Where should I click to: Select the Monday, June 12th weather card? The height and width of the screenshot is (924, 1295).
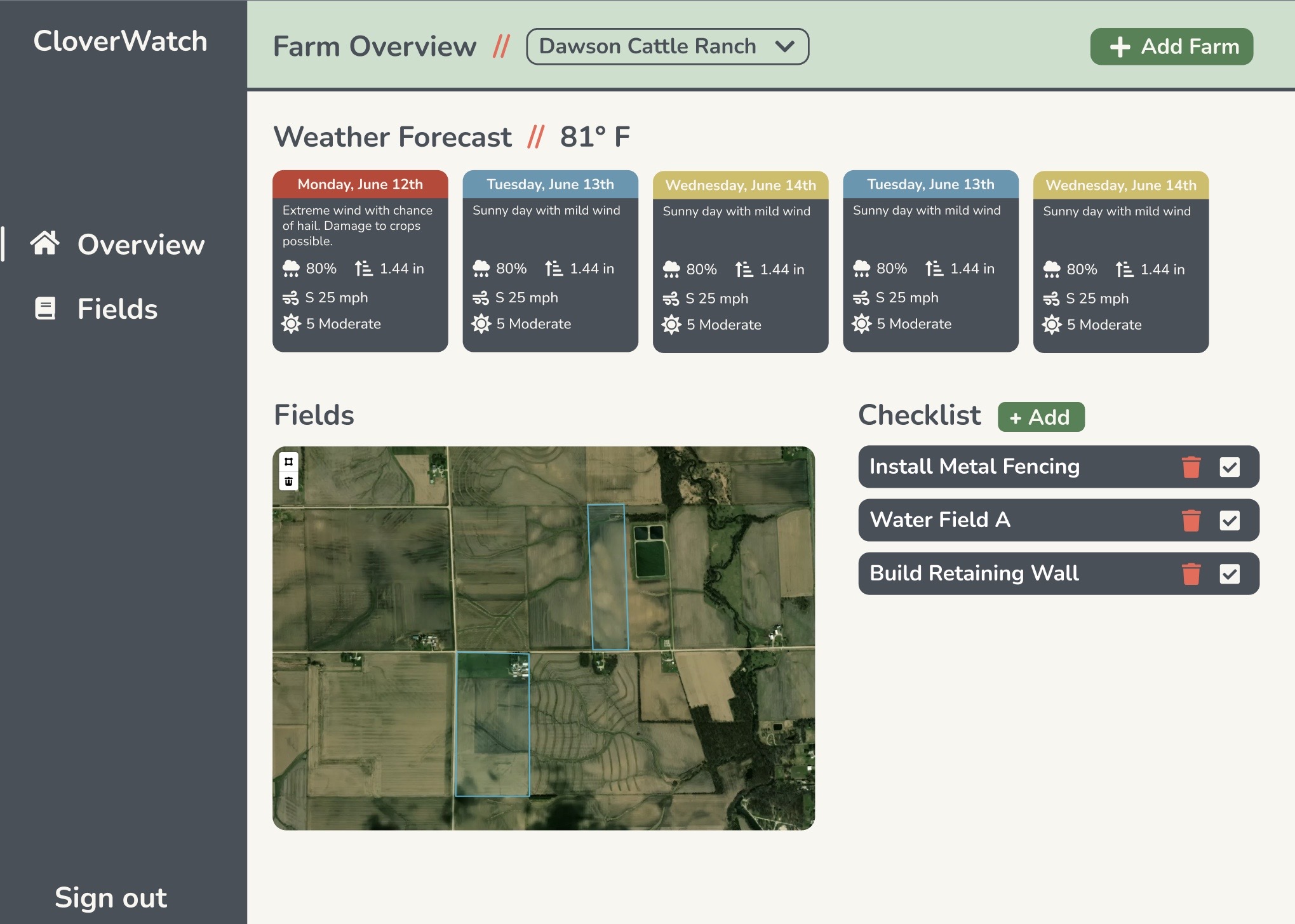[360, 260]
